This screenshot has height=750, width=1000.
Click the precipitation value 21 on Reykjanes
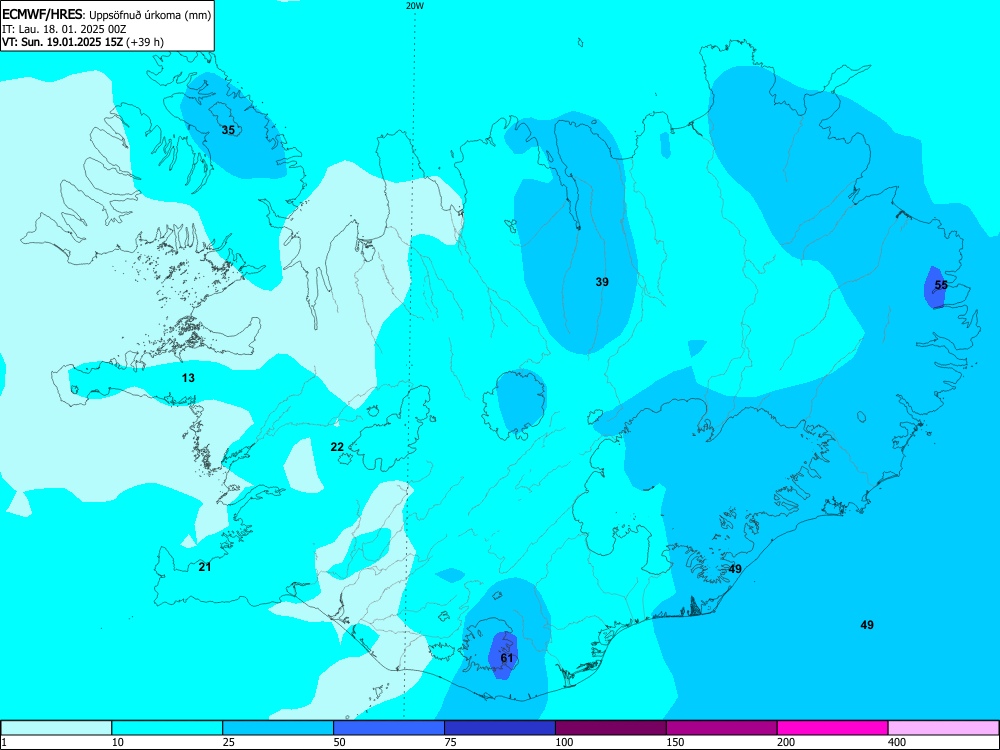point(205,567)
